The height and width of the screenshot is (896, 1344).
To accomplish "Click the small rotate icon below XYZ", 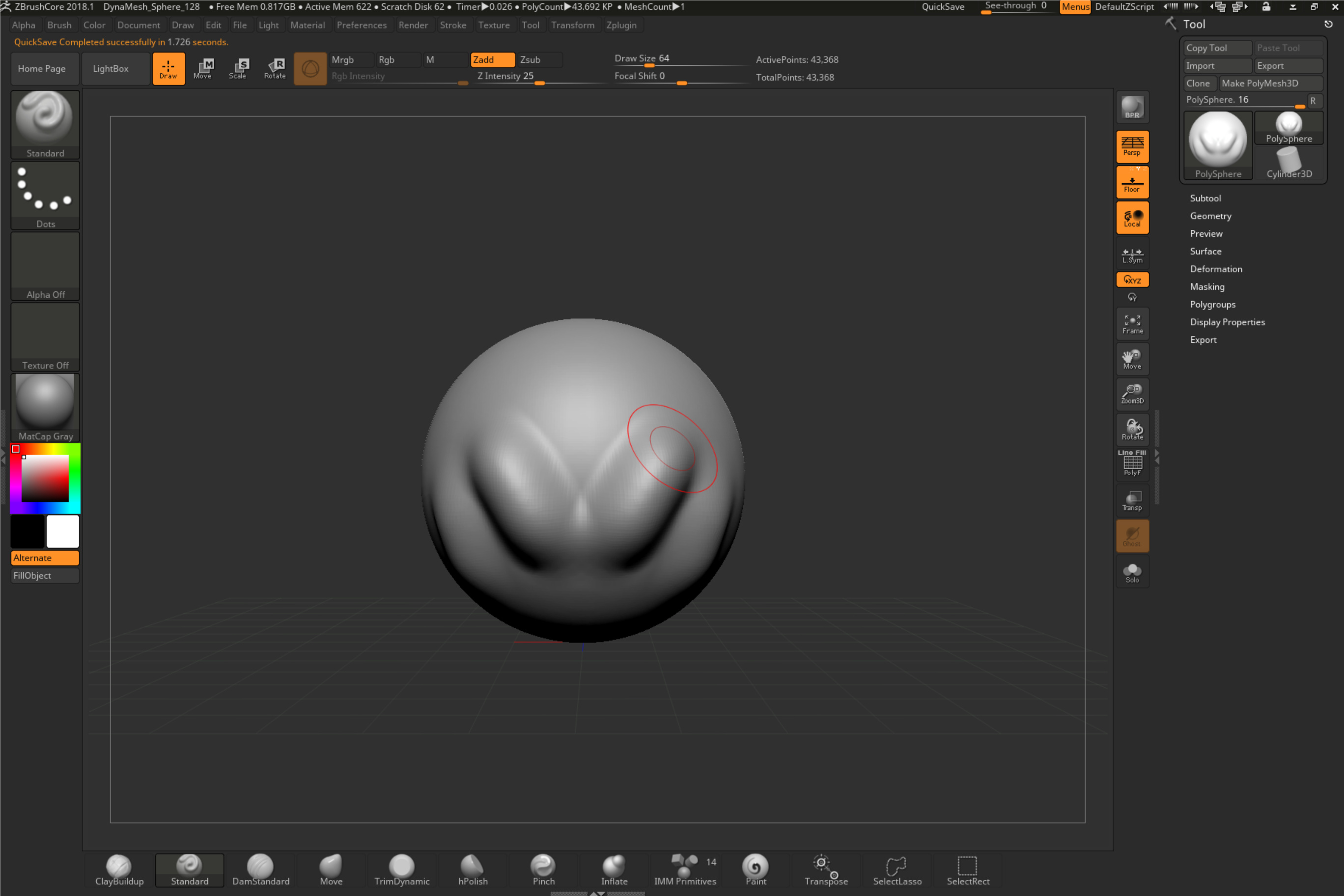I will (1132, 297).
